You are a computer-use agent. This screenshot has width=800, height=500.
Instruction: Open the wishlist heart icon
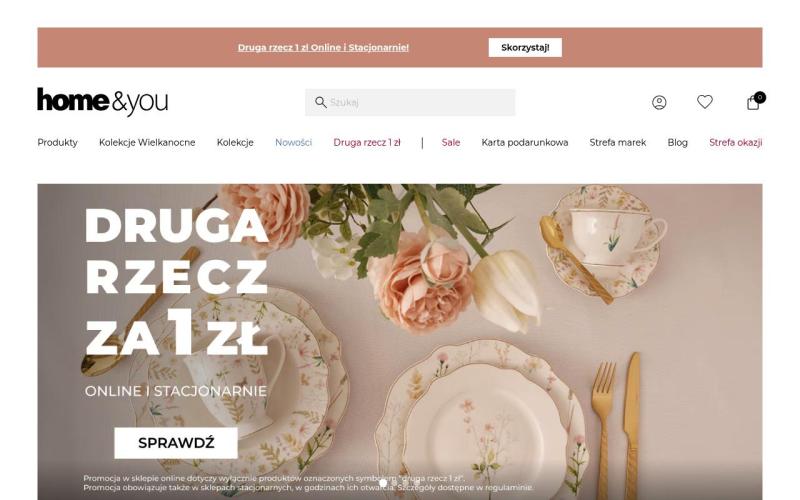[x=705, y=102]
